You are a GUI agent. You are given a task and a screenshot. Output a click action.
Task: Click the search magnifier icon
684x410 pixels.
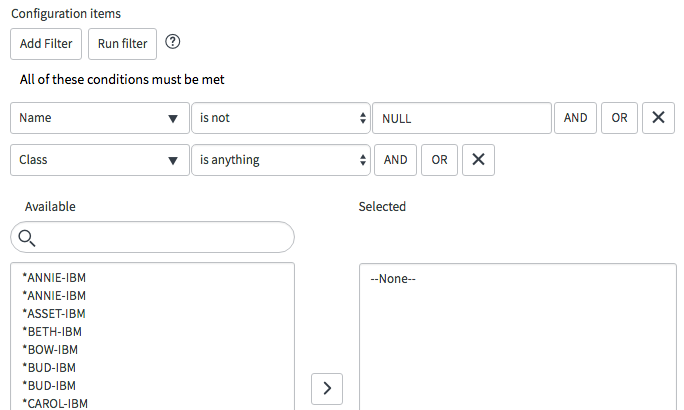click(x=27, y=237)
